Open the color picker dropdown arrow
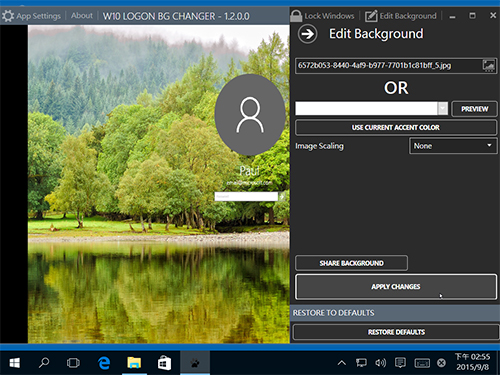The height and width of the screenshot is (375, 500). (x=443, y=108)
